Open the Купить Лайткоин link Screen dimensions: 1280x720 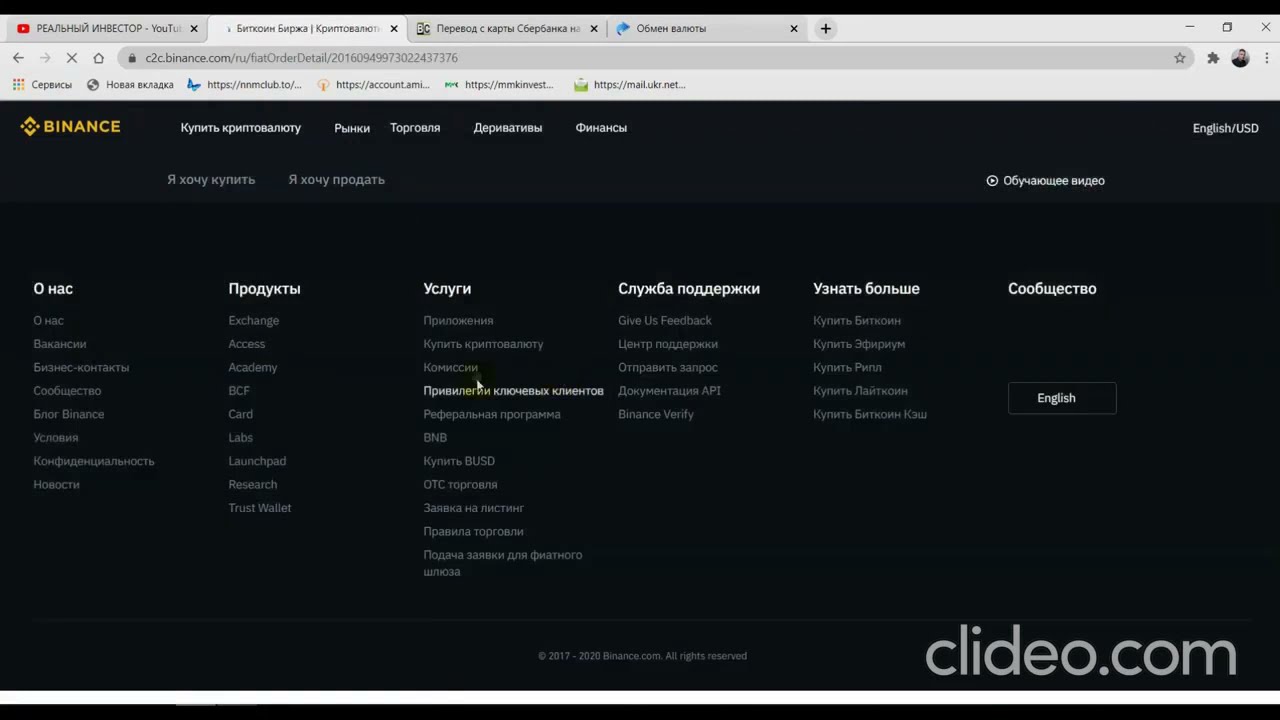click(860, 391)
